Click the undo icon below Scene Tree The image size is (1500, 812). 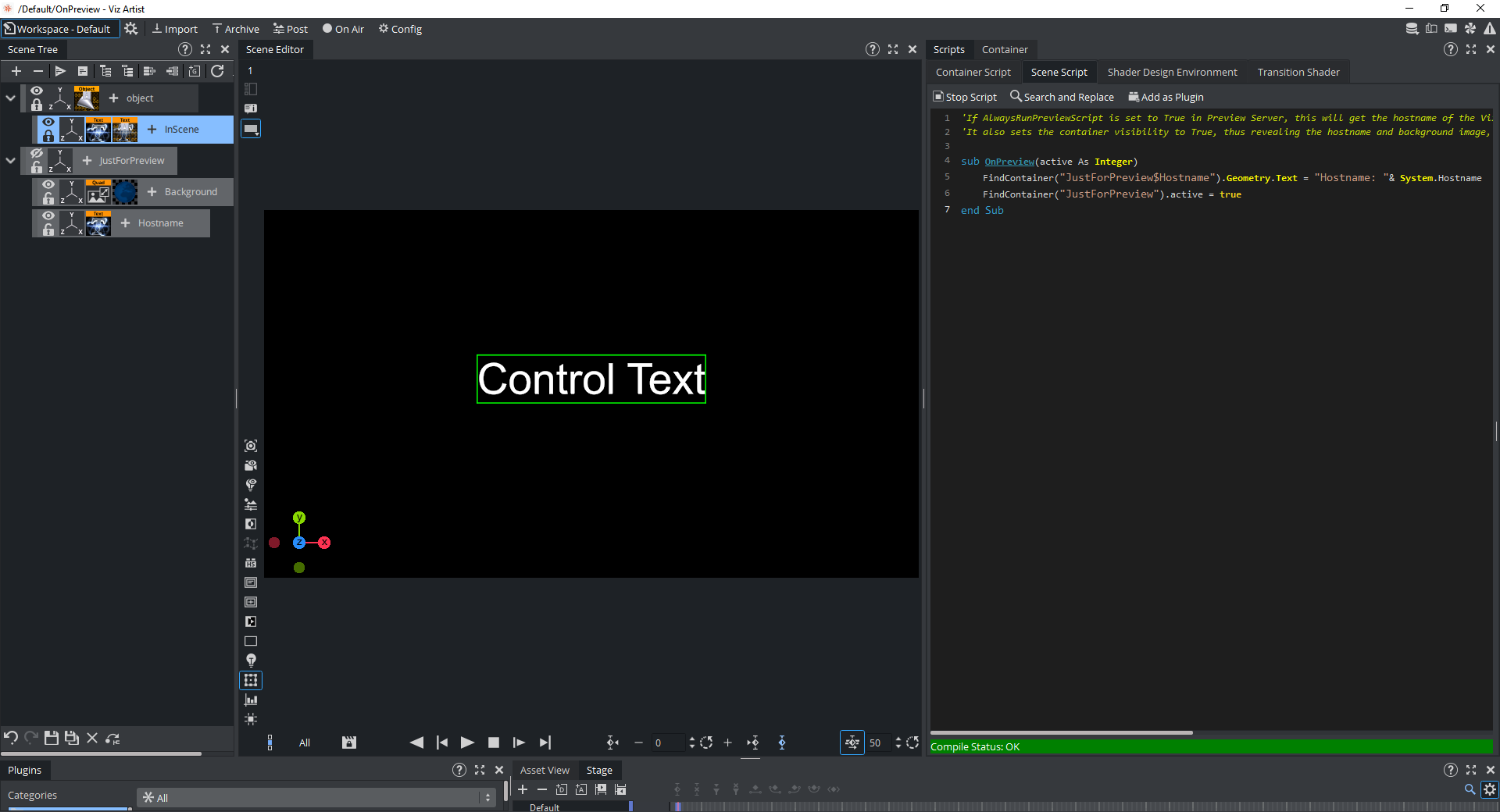point(11,738)
